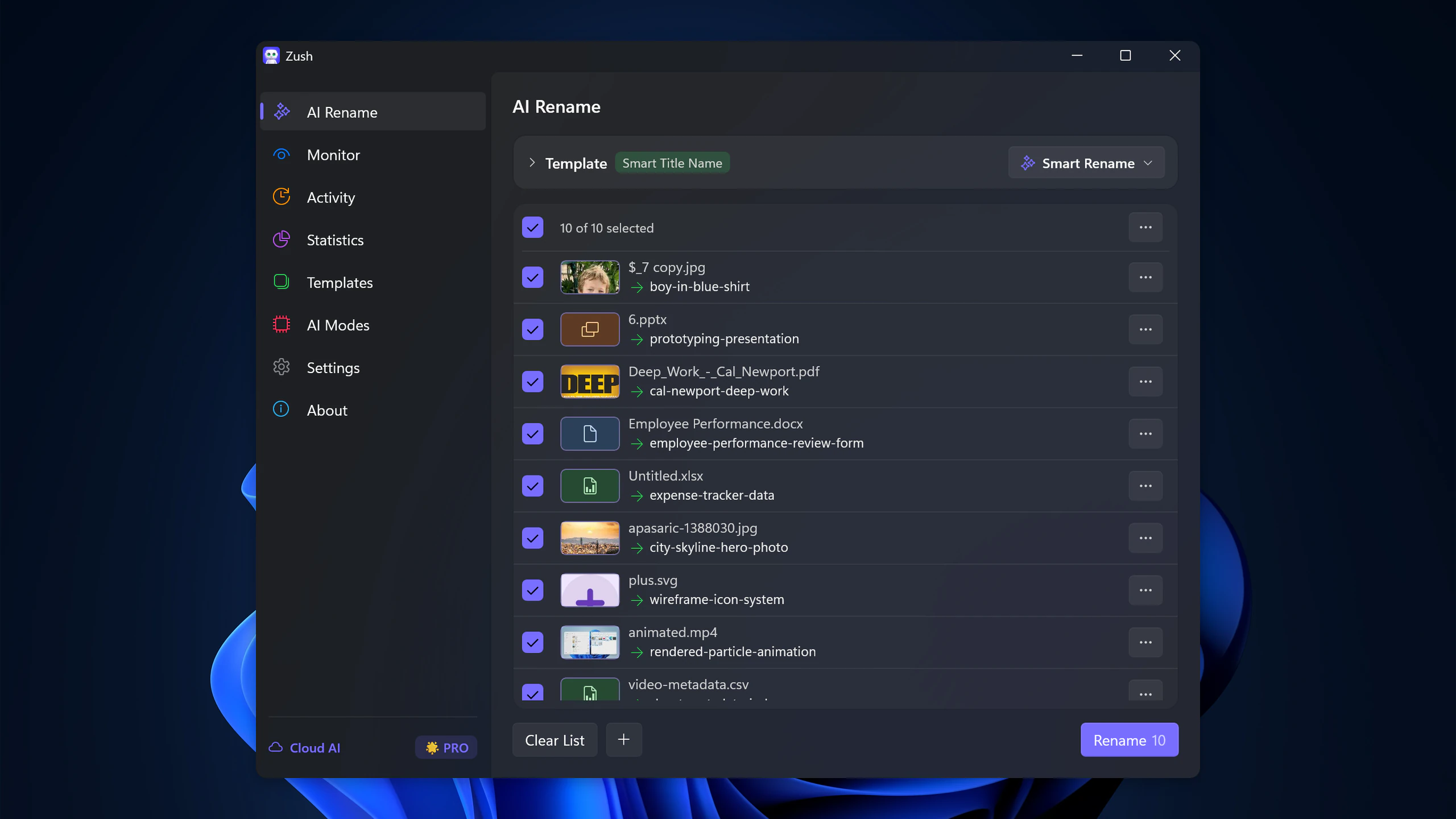Click the boy photo thumbnail of $_7 copy.jpg

(590, 278)
